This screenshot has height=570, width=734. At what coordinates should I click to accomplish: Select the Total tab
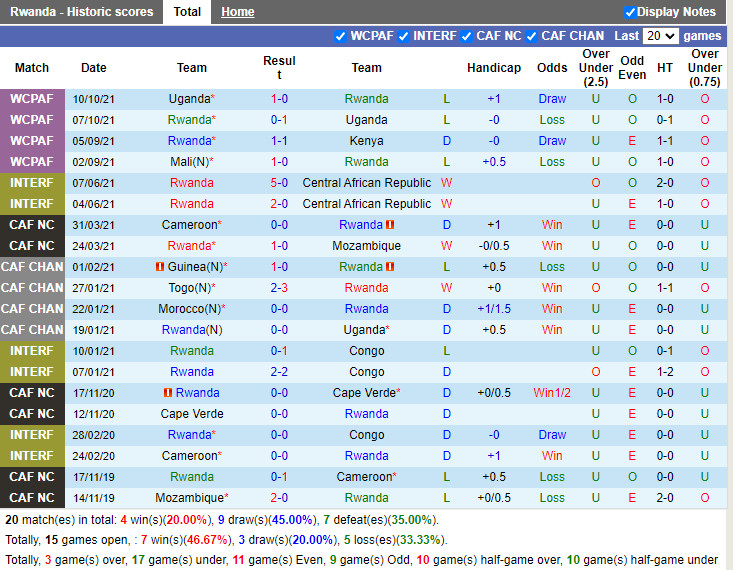click(187, 12)
